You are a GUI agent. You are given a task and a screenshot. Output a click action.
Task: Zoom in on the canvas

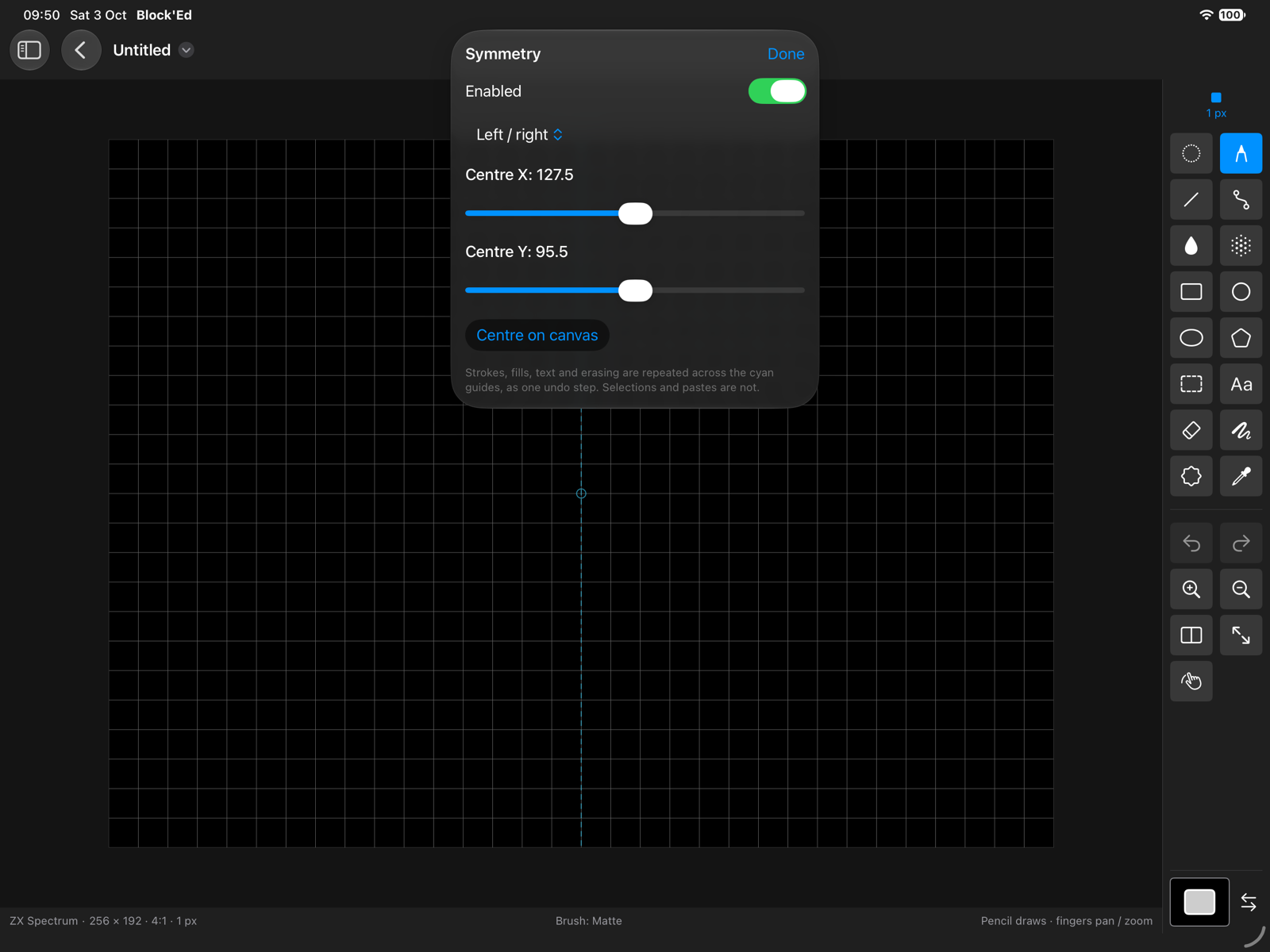1191,589
